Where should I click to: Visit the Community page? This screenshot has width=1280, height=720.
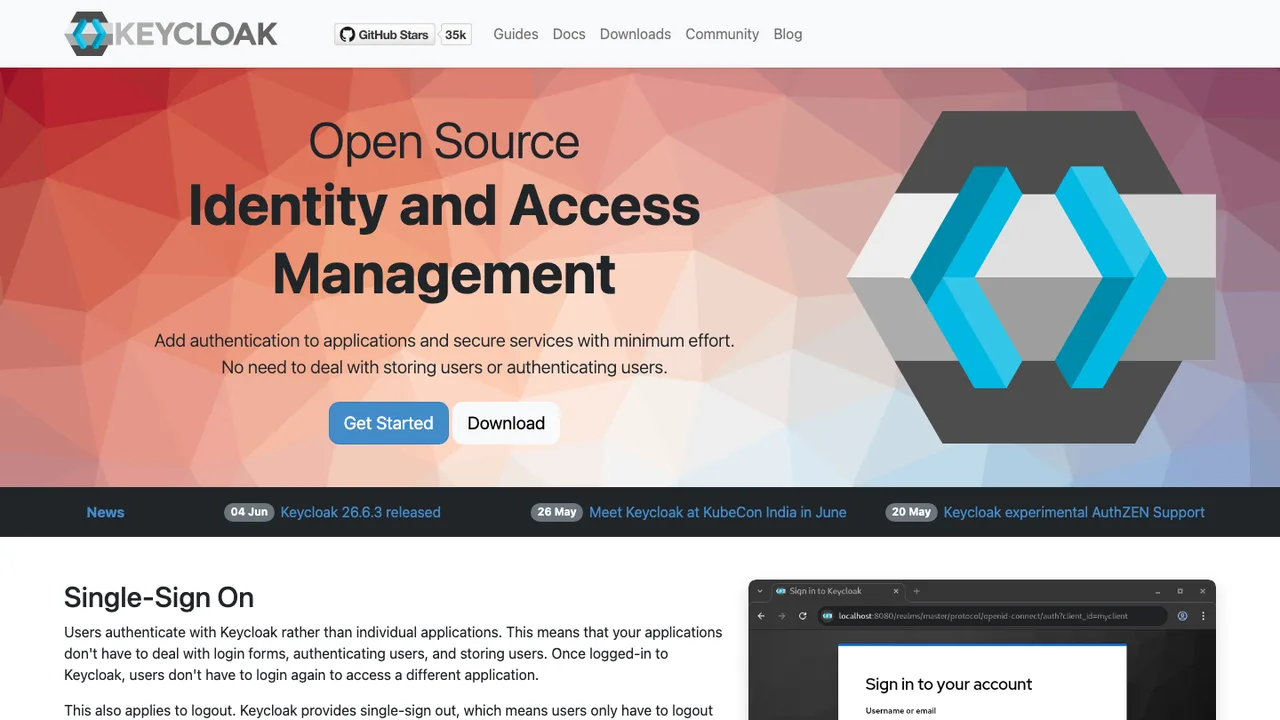(722, 34)
